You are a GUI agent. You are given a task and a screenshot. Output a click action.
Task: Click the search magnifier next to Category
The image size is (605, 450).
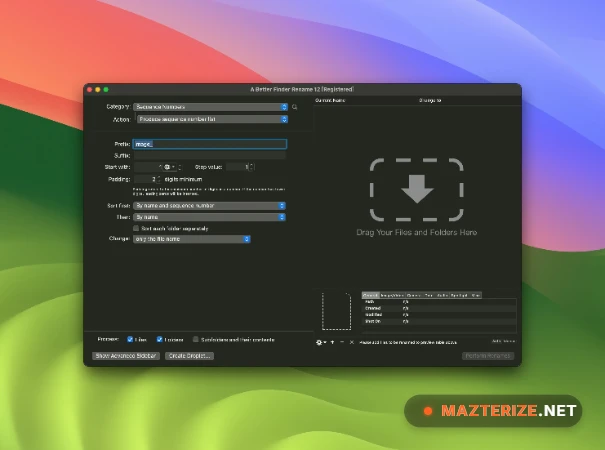pyautogui.click(x=295, y=107)
